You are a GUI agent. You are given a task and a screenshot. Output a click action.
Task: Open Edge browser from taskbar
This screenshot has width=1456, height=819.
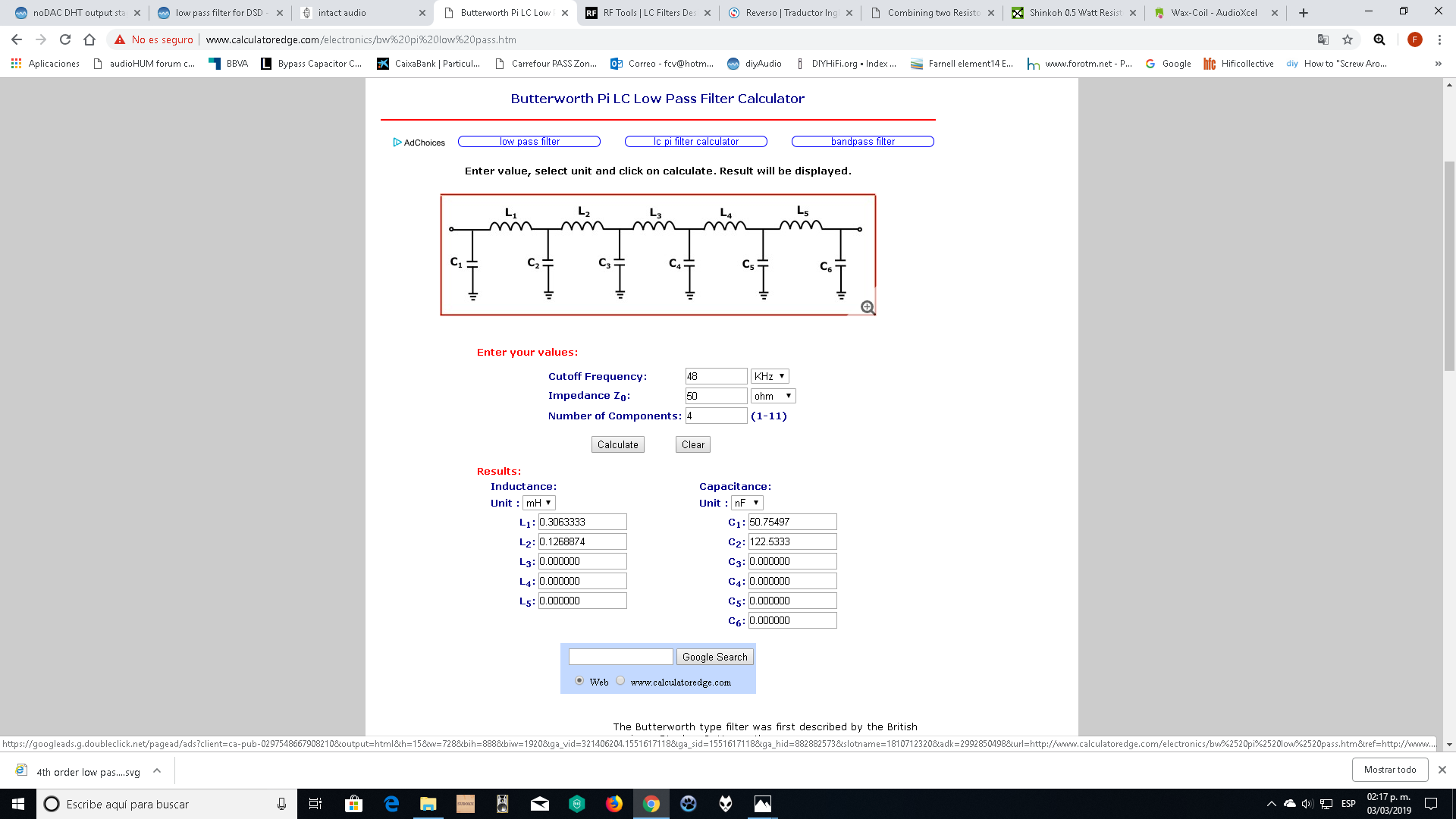click(x=391, y=804)
